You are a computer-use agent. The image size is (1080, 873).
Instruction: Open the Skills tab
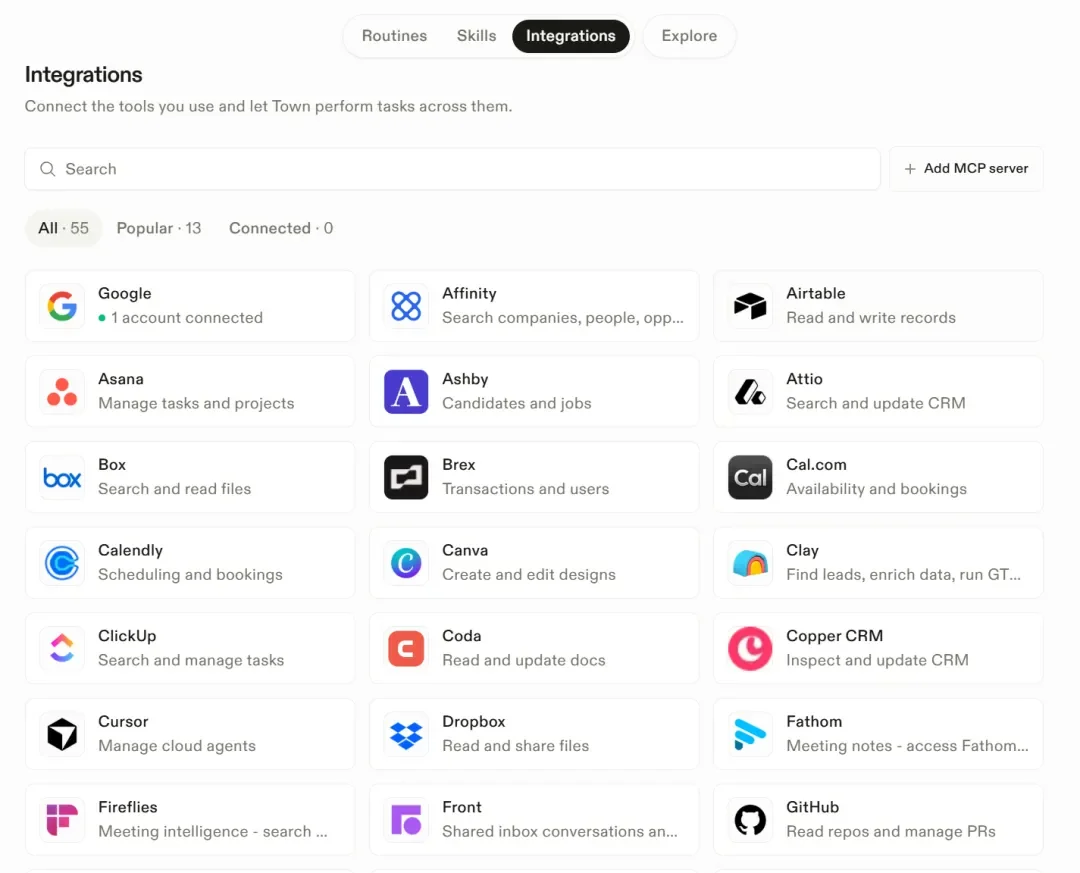[x=477, y=36]
